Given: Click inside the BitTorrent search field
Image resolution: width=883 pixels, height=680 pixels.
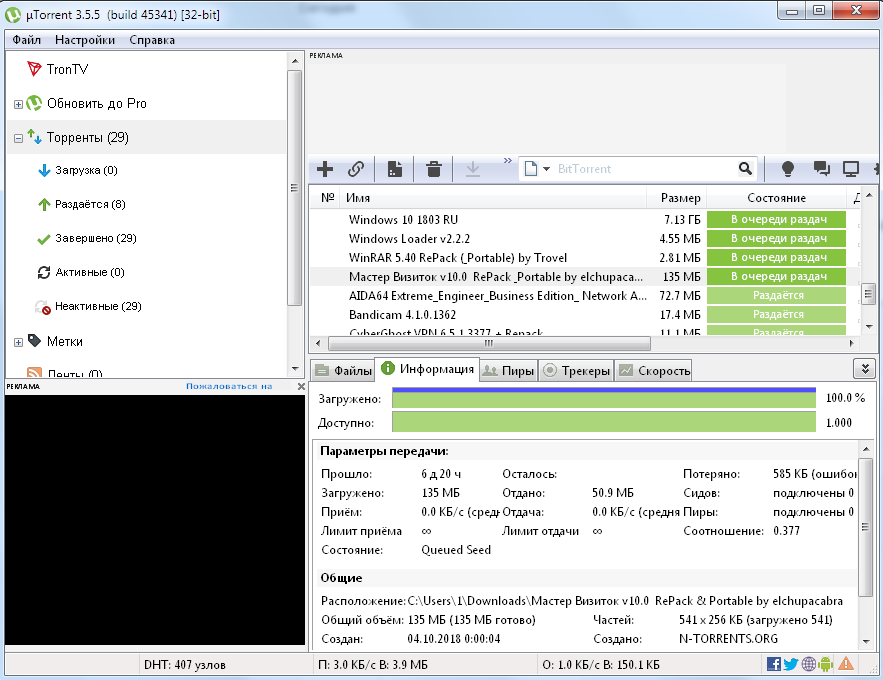Looking at the screenshot, I should [x=645, y=169].
